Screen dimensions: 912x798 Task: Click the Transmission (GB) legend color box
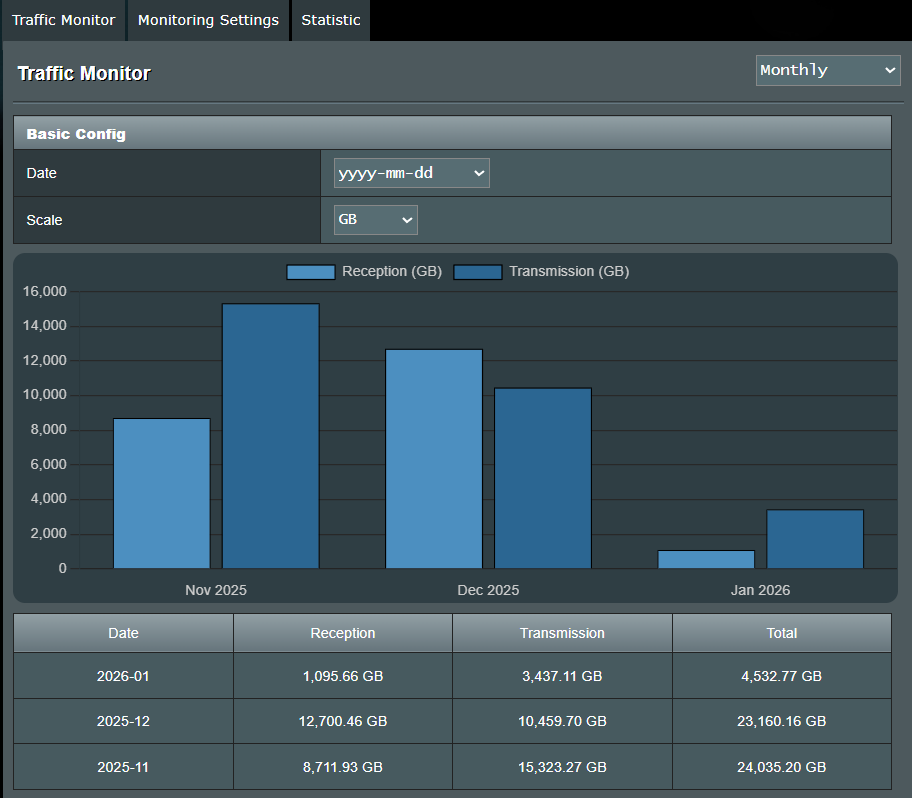coord(477,272)
